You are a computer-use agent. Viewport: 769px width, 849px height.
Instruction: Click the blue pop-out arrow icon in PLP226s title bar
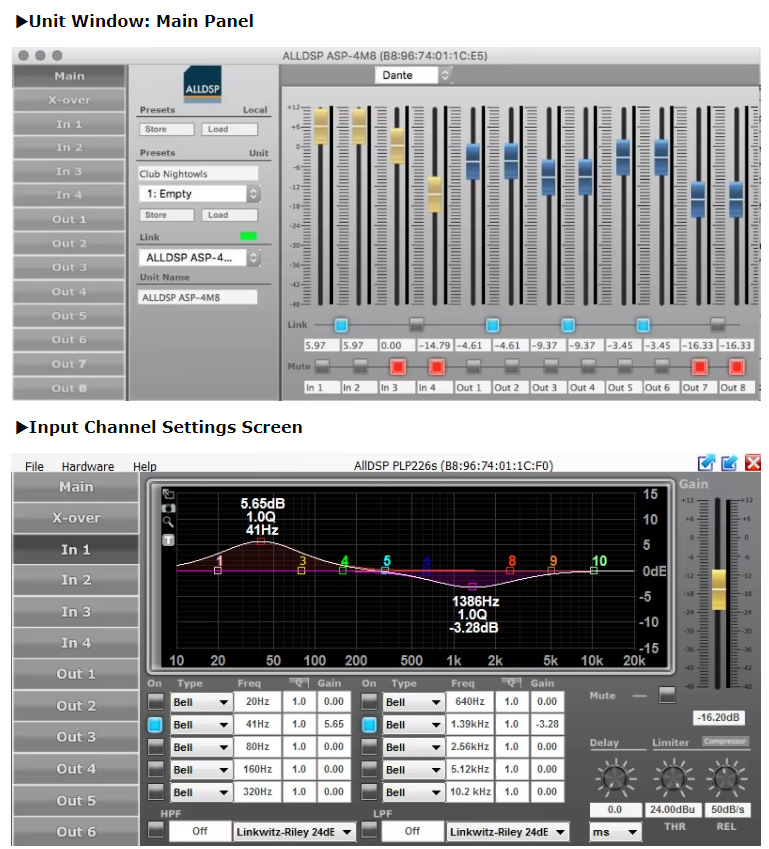[x=706, y=463]
